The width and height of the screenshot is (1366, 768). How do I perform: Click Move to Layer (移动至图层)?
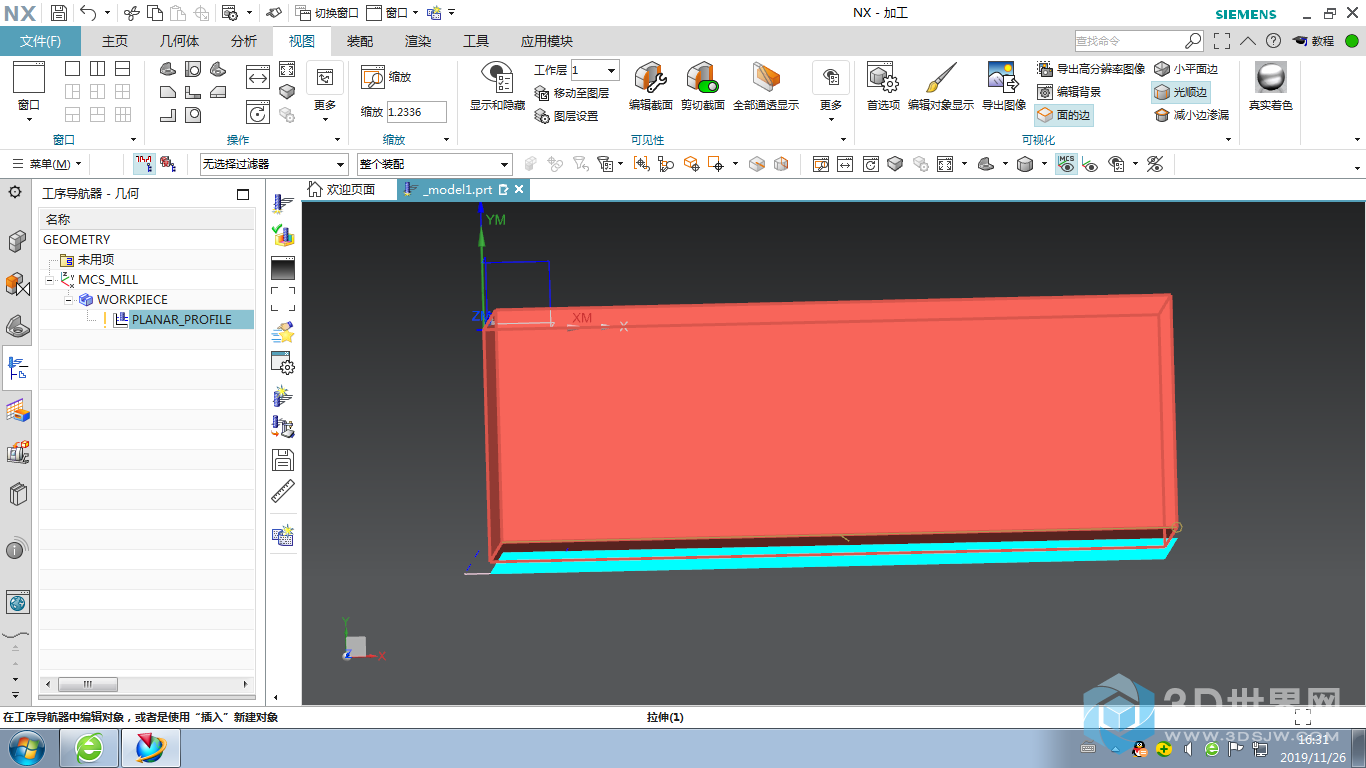571,93
